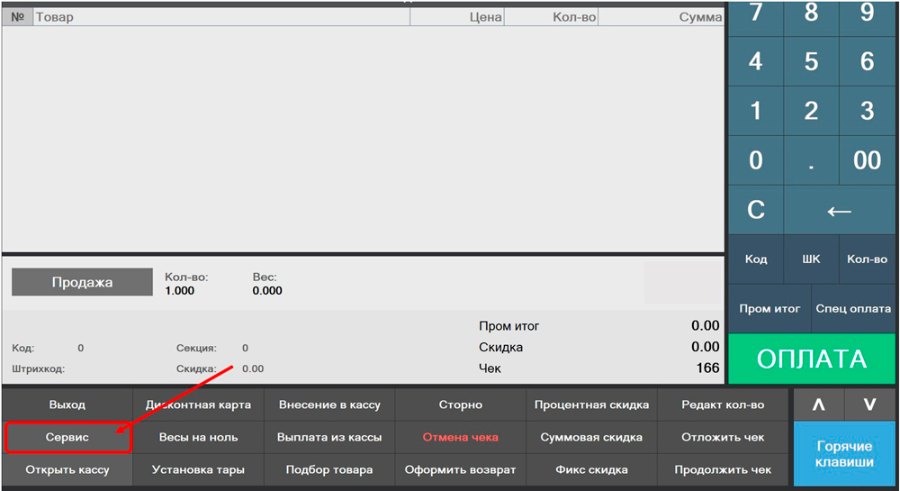The height and width of the screenshot is (491, 900).
Task: Tap keypad digit 5
Action: pos(811,61)
